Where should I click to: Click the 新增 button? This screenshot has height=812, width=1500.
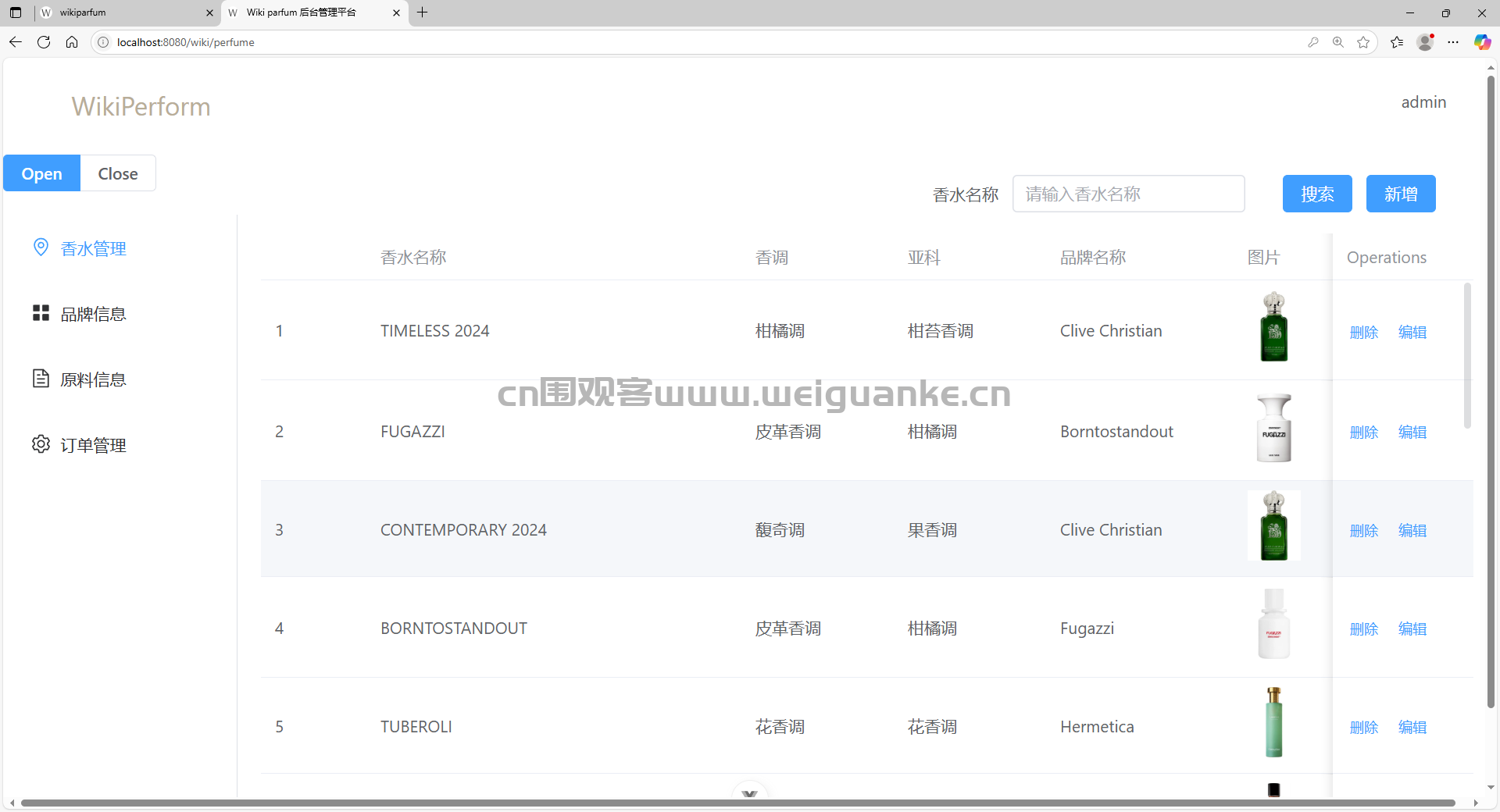click(x=1401, y=194)
